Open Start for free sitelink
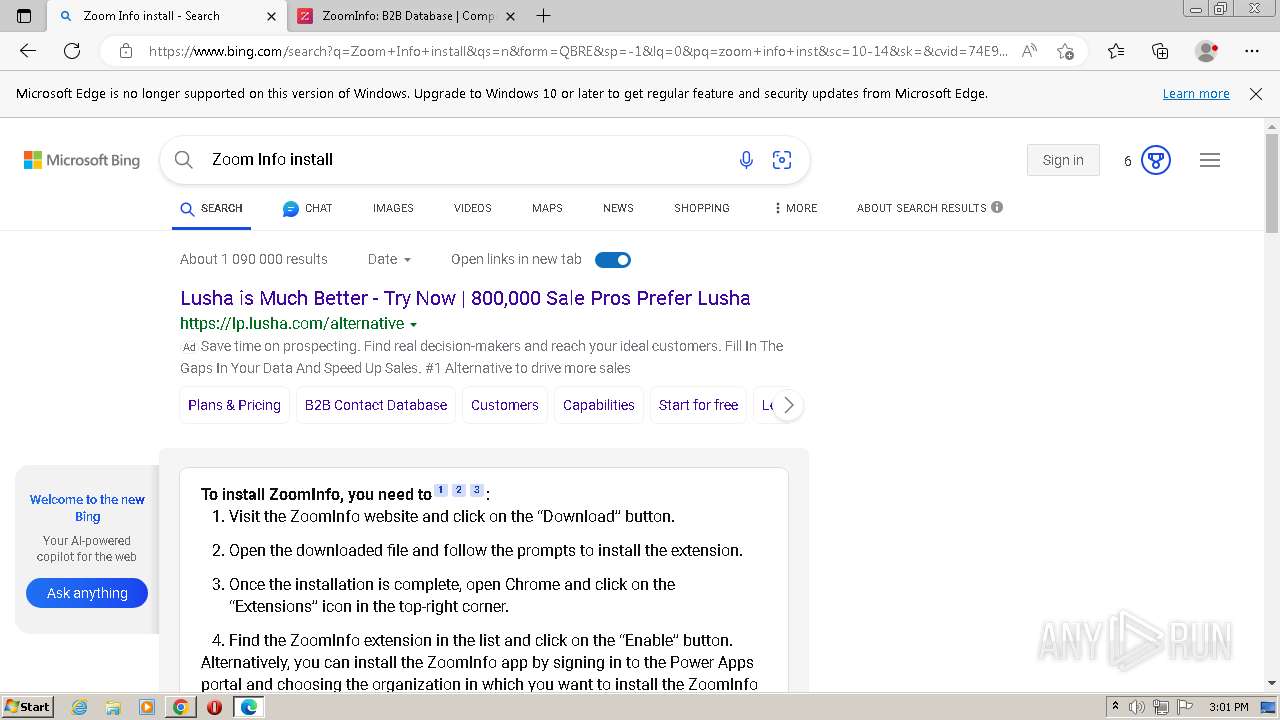The height and width of the screenshot is (720, 1280). click(x=698, y=405)
